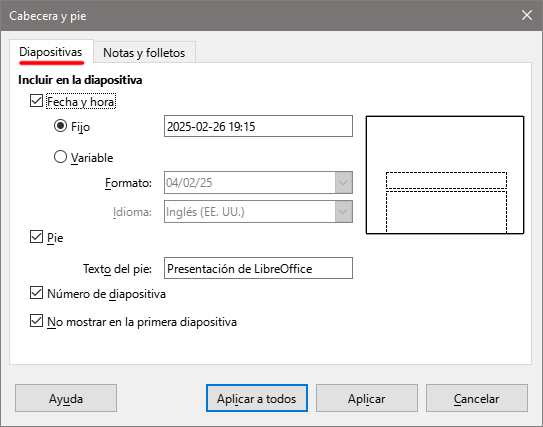Click the Aplicar a todos button
Image resolution: width=543 pixels, height=427 pixels.
[257, 398]
